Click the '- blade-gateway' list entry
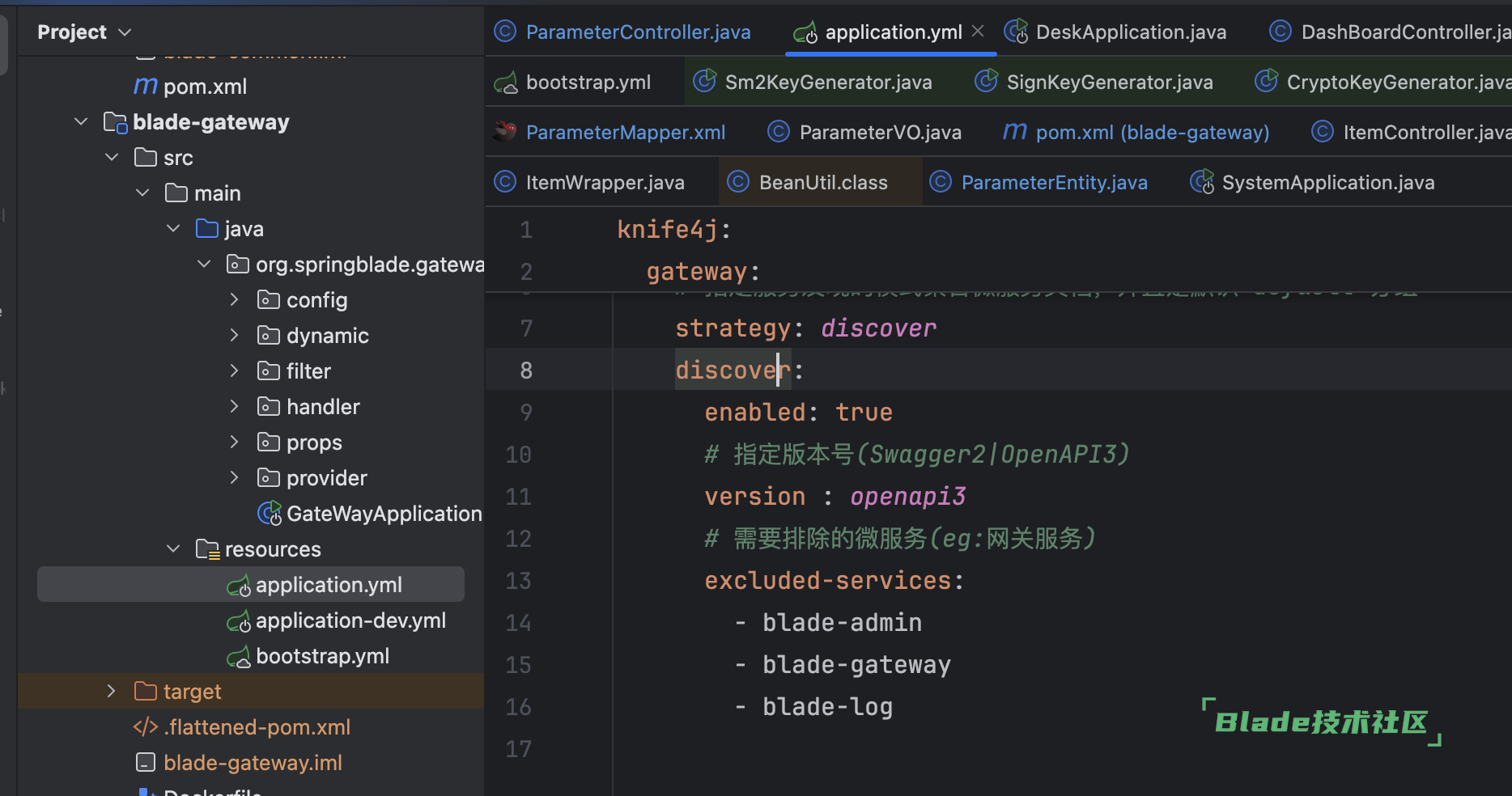Viewport: 1512px width, 796px height. coord(843,665)
